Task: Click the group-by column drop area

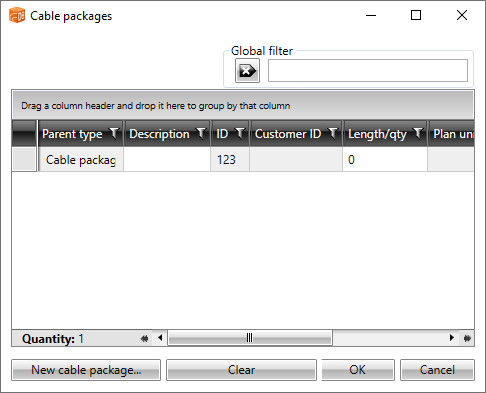Action: pyautogui.click(x=243, y=106)
